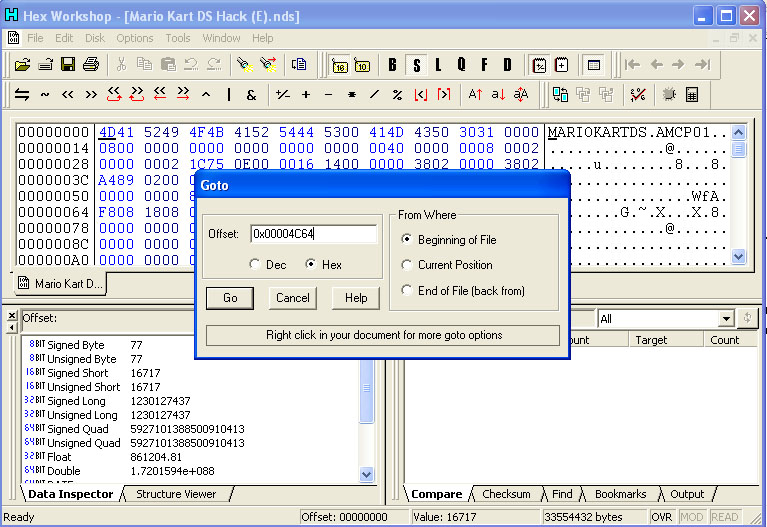Click the inverse bits tilde icon
This screenshot has width=767, height=527.
[45, 94]
